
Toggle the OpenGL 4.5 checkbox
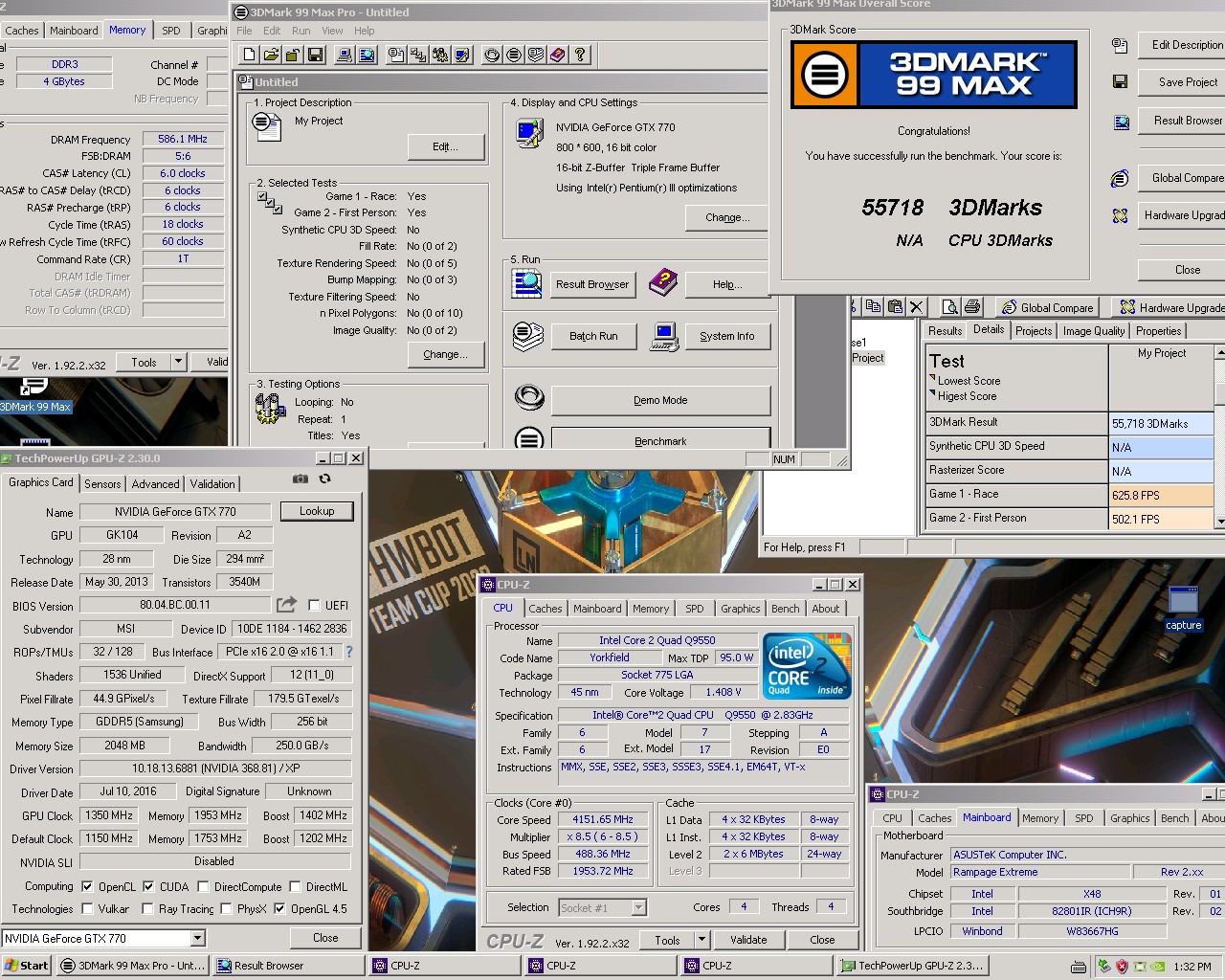279,908
